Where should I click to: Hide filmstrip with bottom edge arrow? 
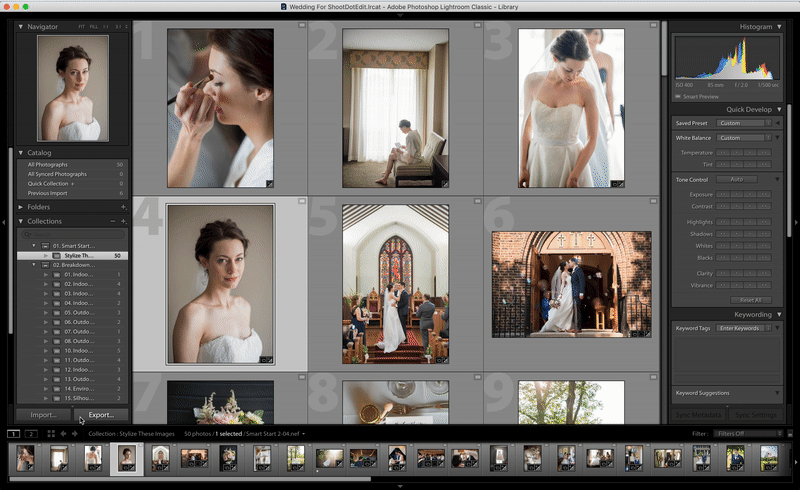(400, 486)
